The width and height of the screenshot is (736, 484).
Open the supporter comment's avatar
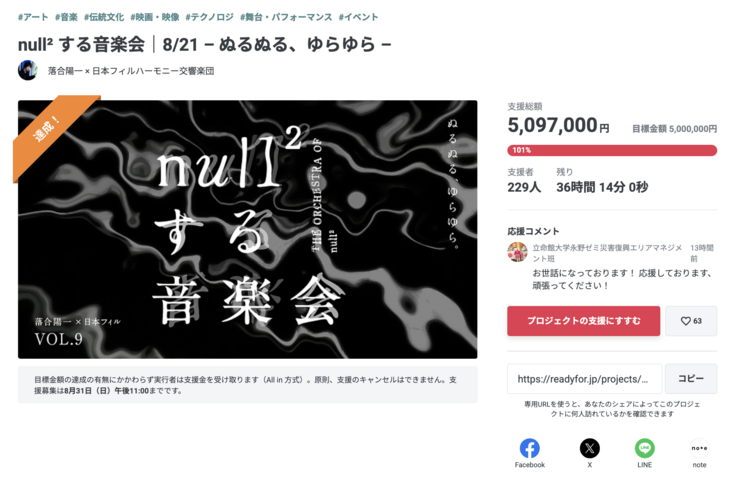[517, 252]
